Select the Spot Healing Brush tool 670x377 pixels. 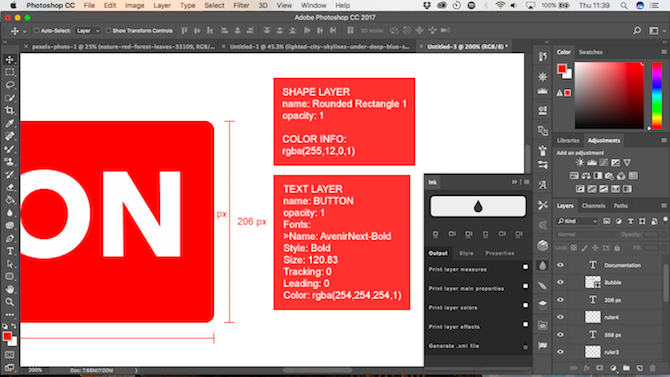9,136
